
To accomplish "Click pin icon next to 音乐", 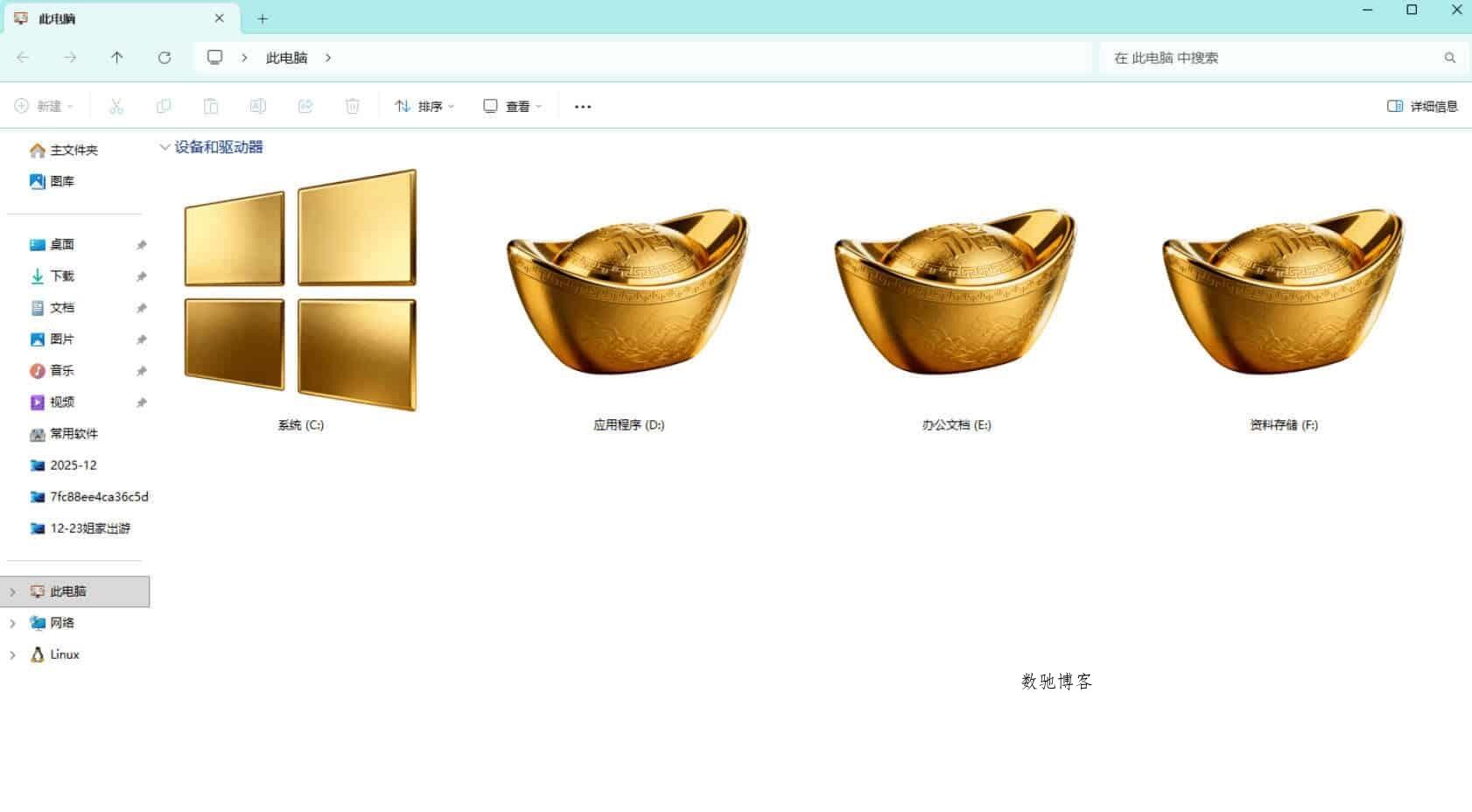I will point(141,371).
